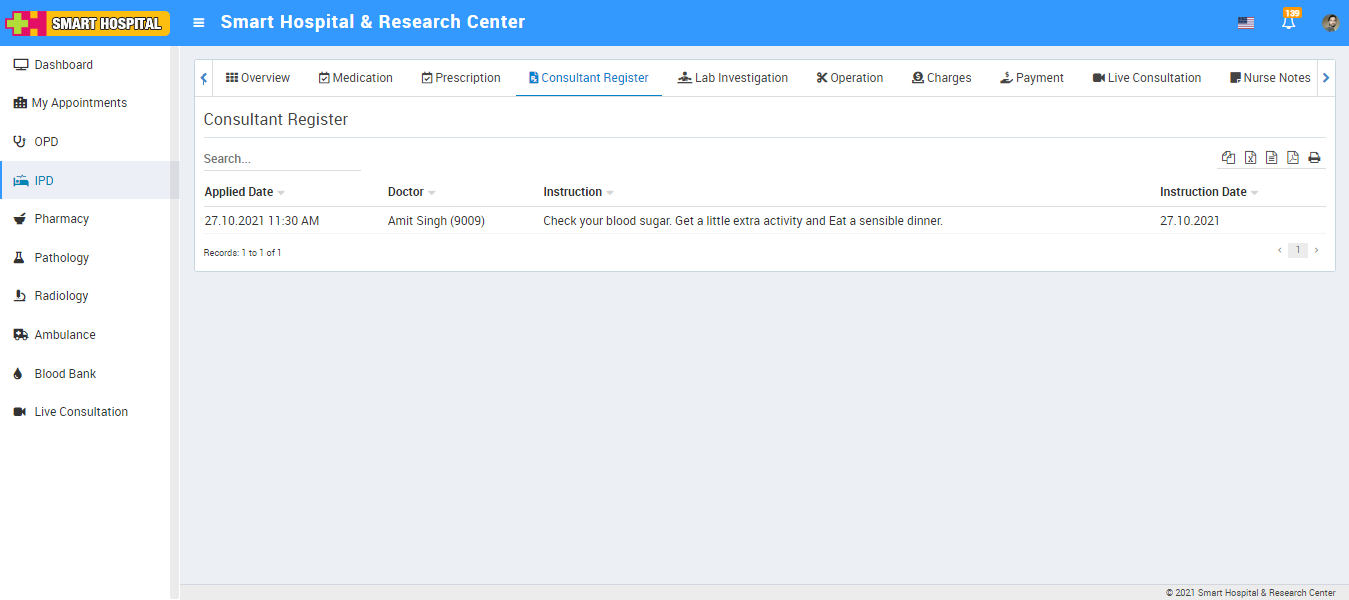Sort by Instruction column header
The image size is (1349, 600).
pos(573,192)
